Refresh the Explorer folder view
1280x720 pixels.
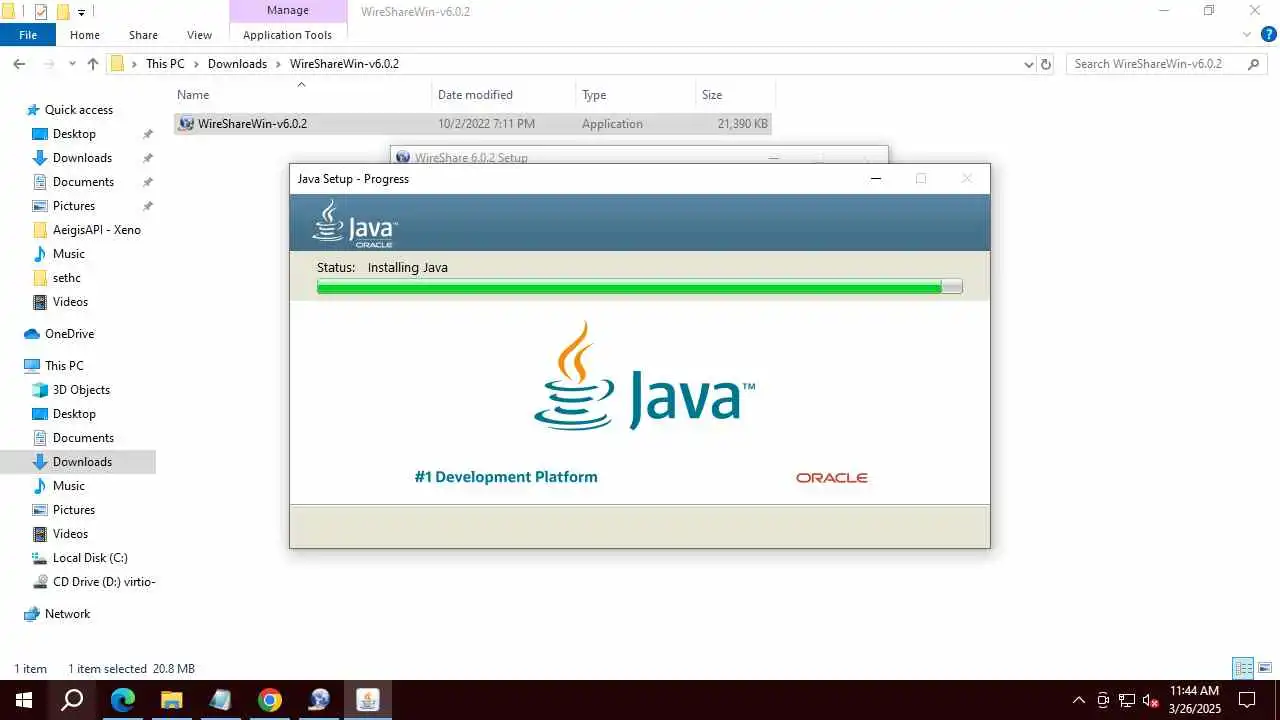1046,64
